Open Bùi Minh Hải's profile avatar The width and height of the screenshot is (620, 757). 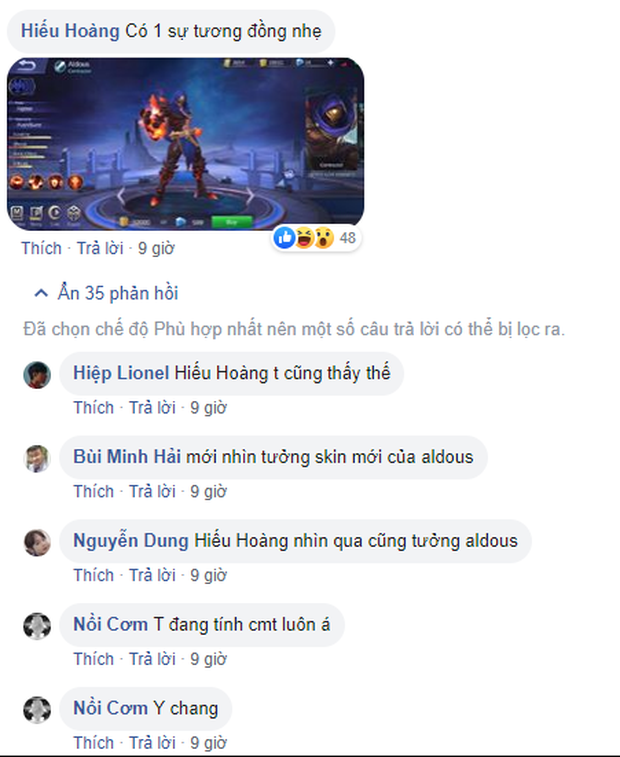pos(37,458)
